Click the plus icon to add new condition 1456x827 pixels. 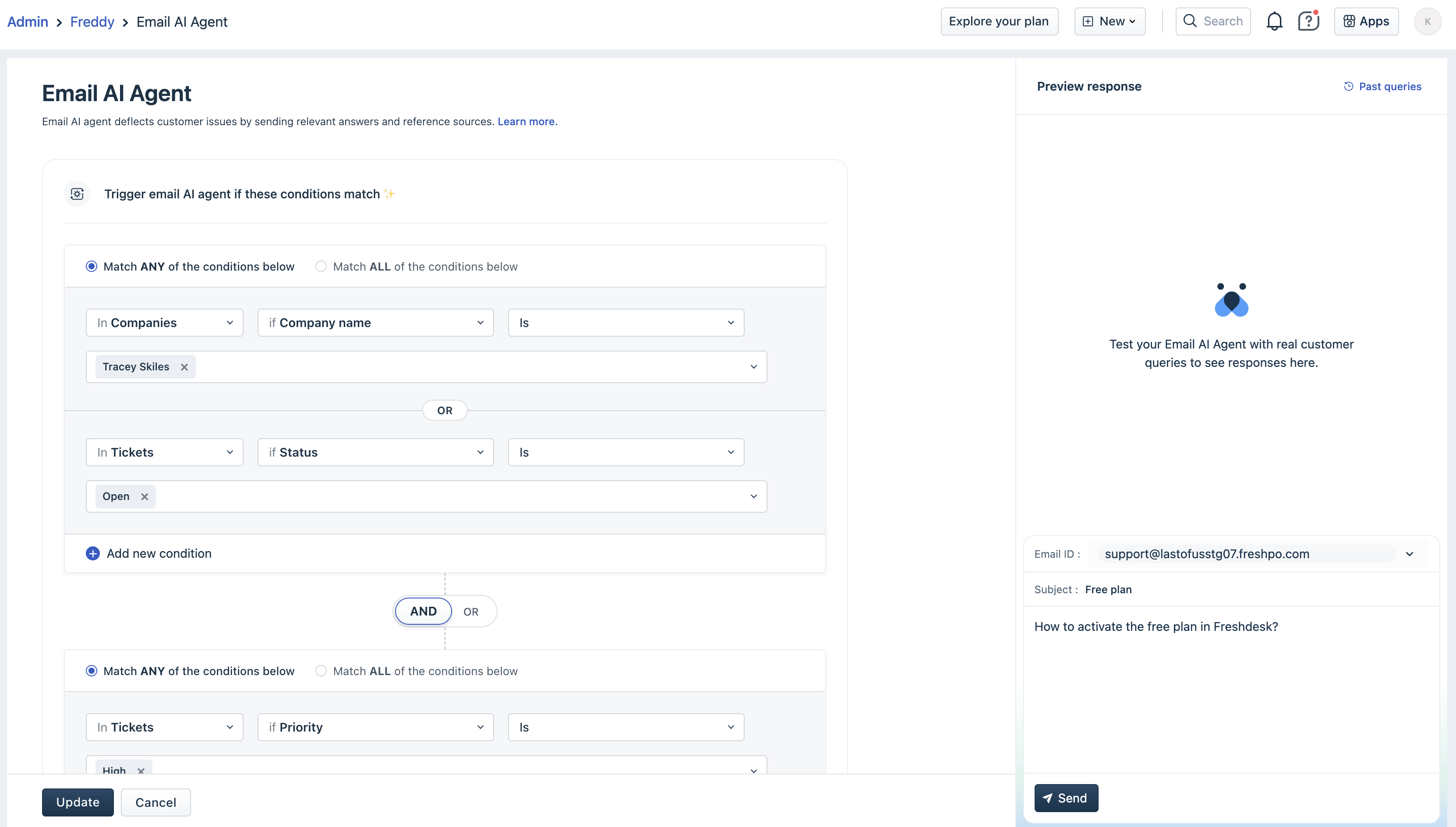[x=92, y=553]
